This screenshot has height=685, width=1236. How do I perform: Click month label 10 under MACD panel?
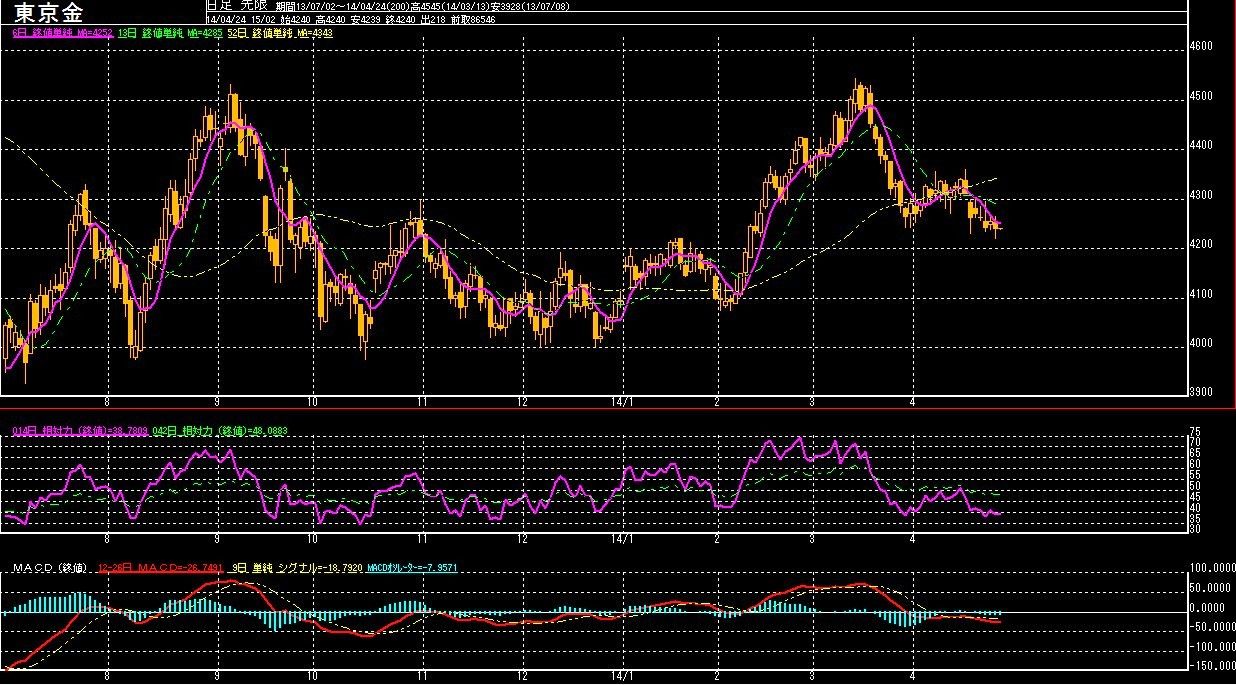coord(313,674)
